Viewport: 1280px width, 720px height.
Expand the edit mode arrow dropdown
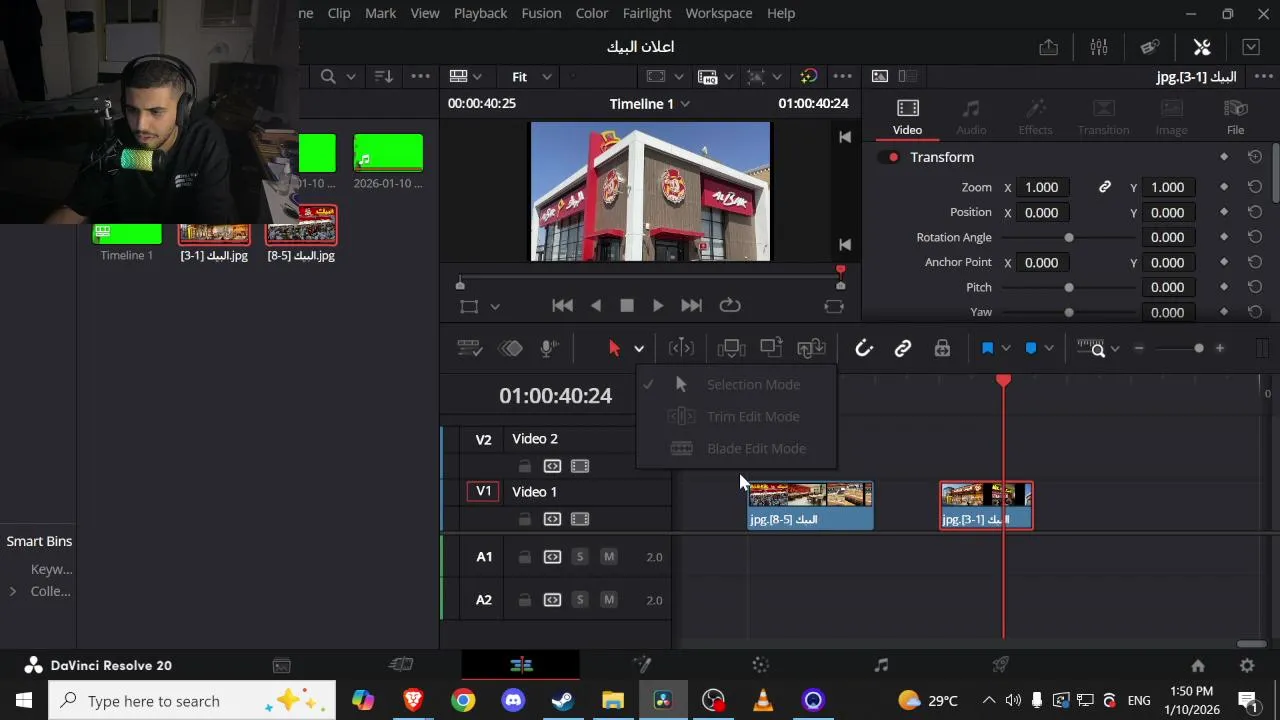click(639, 349)
